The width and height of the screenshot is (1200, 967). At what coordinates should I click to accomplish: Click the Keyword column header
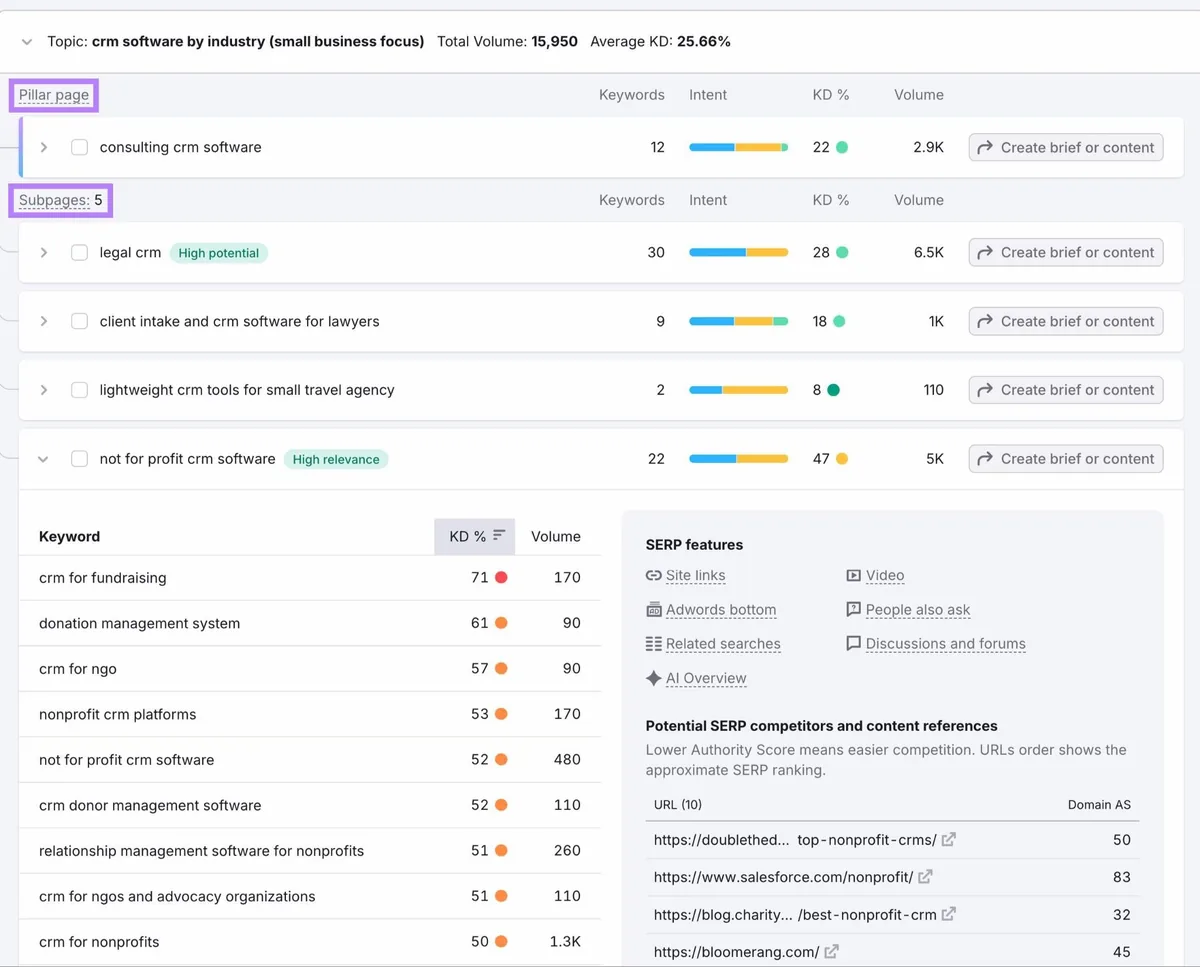click(69, 536)
